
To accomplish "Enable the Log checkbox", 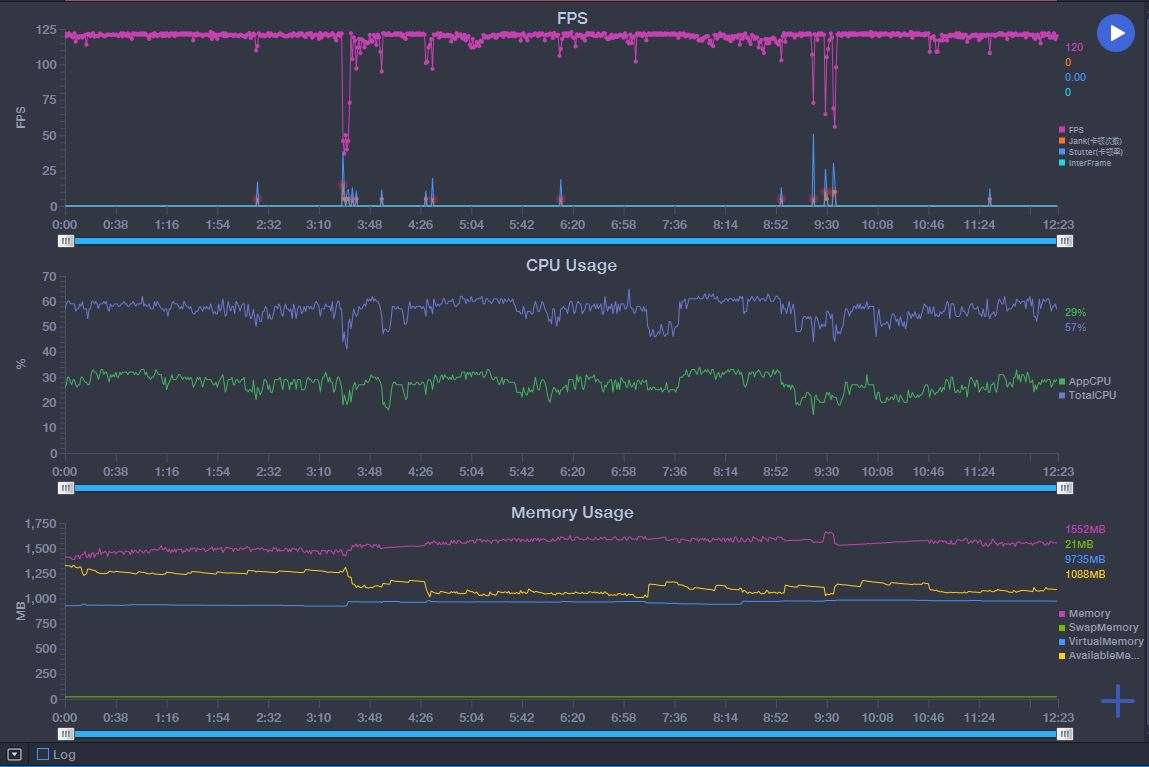I will [x=43, y=754].
